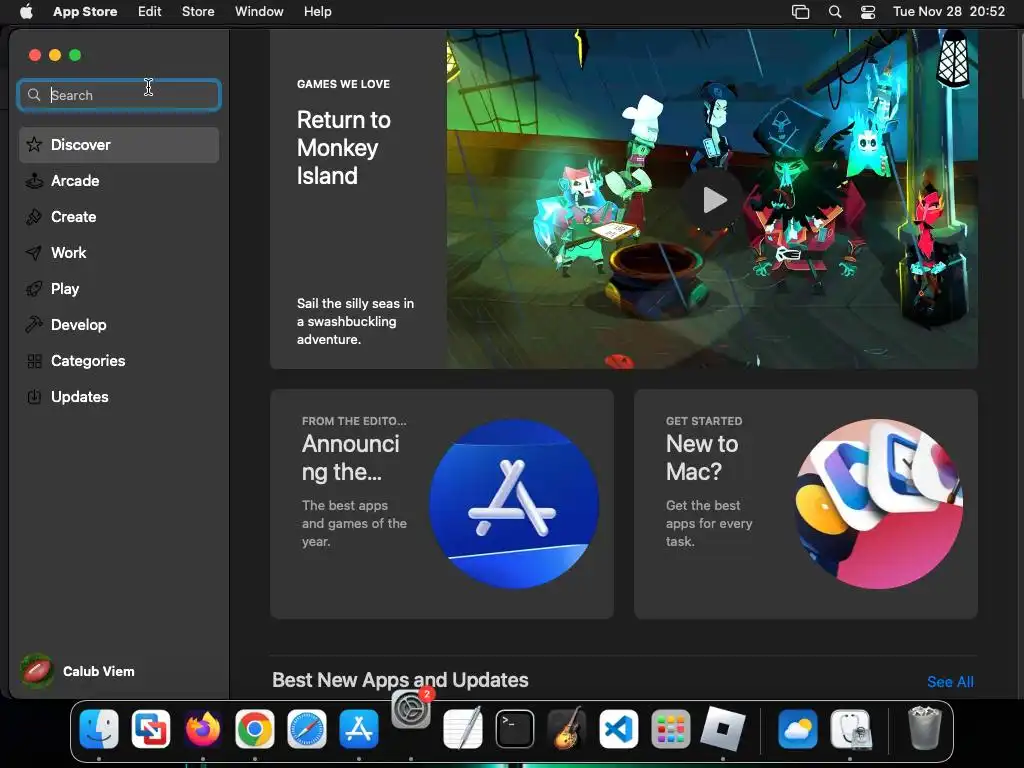Click the date and time in menu bar
The height and width of the screenshot is (768, 1024).
pos(949,11)
